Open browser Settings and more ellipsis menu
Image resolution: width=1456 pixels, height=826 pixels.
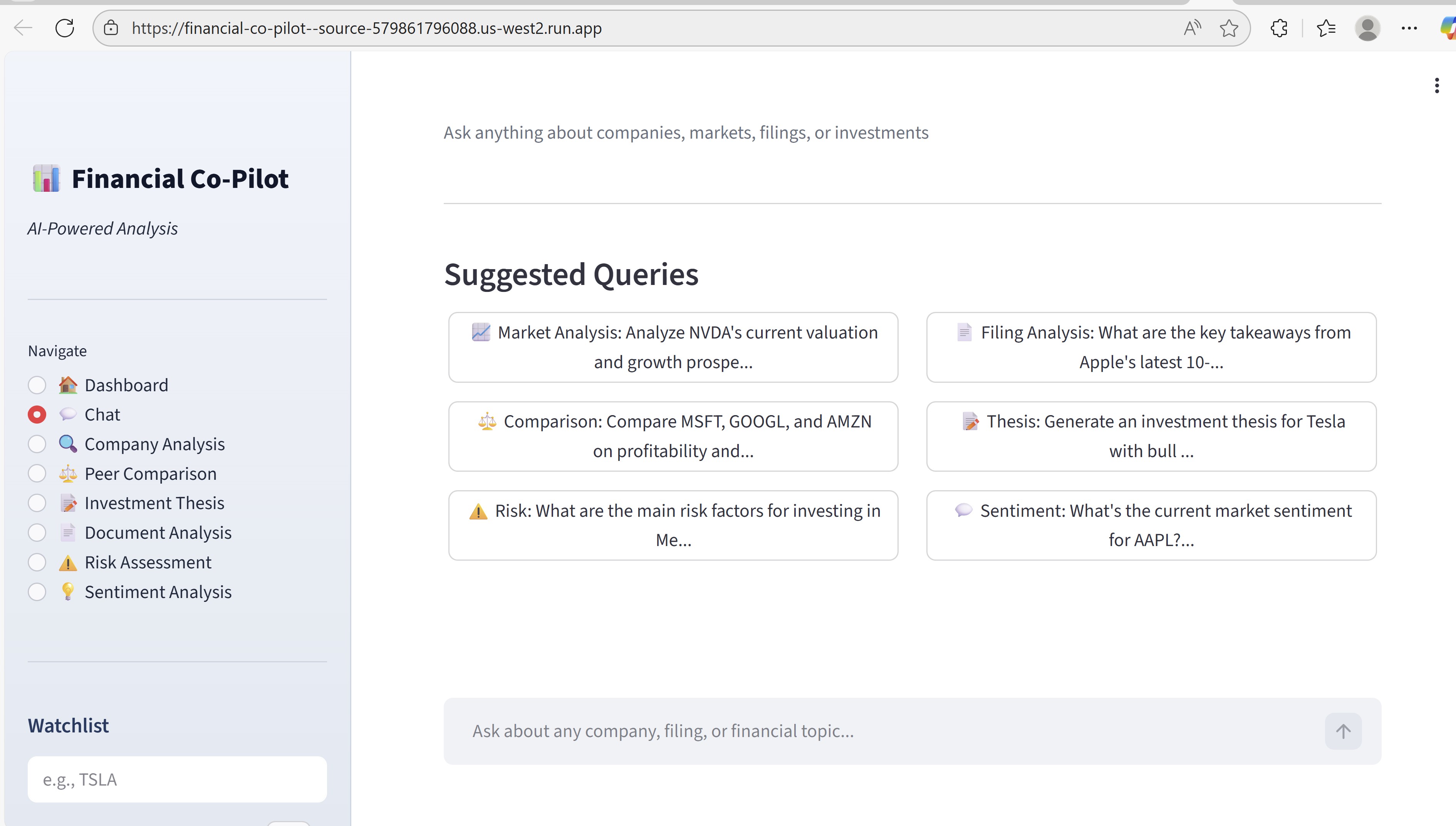tap(1409, 28)
